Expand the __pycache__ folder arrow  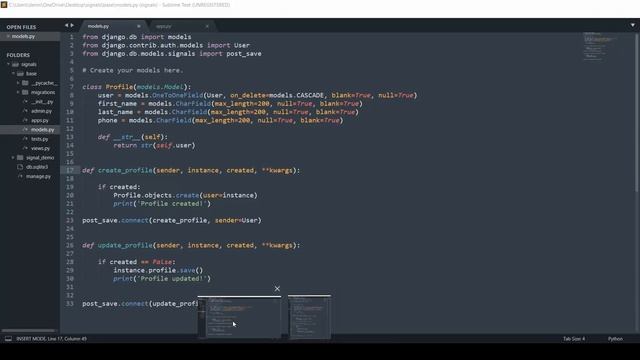click(x=18, y=83)
